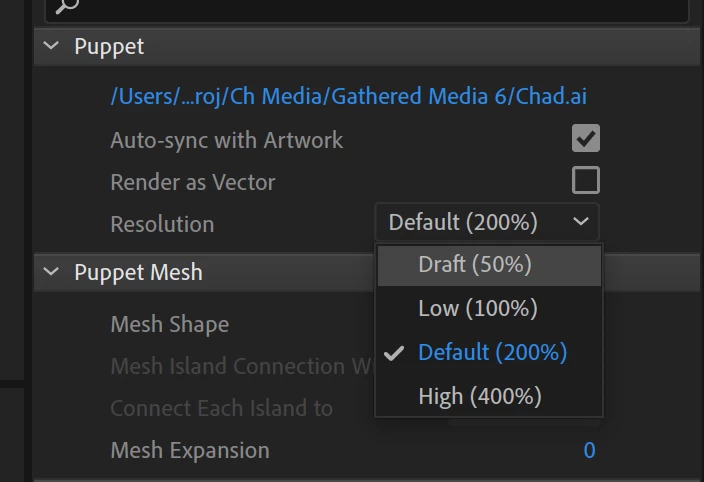Pick High (400%) resolution option
This screenshot has height=482, width=704.
click(x=489, y=396)
